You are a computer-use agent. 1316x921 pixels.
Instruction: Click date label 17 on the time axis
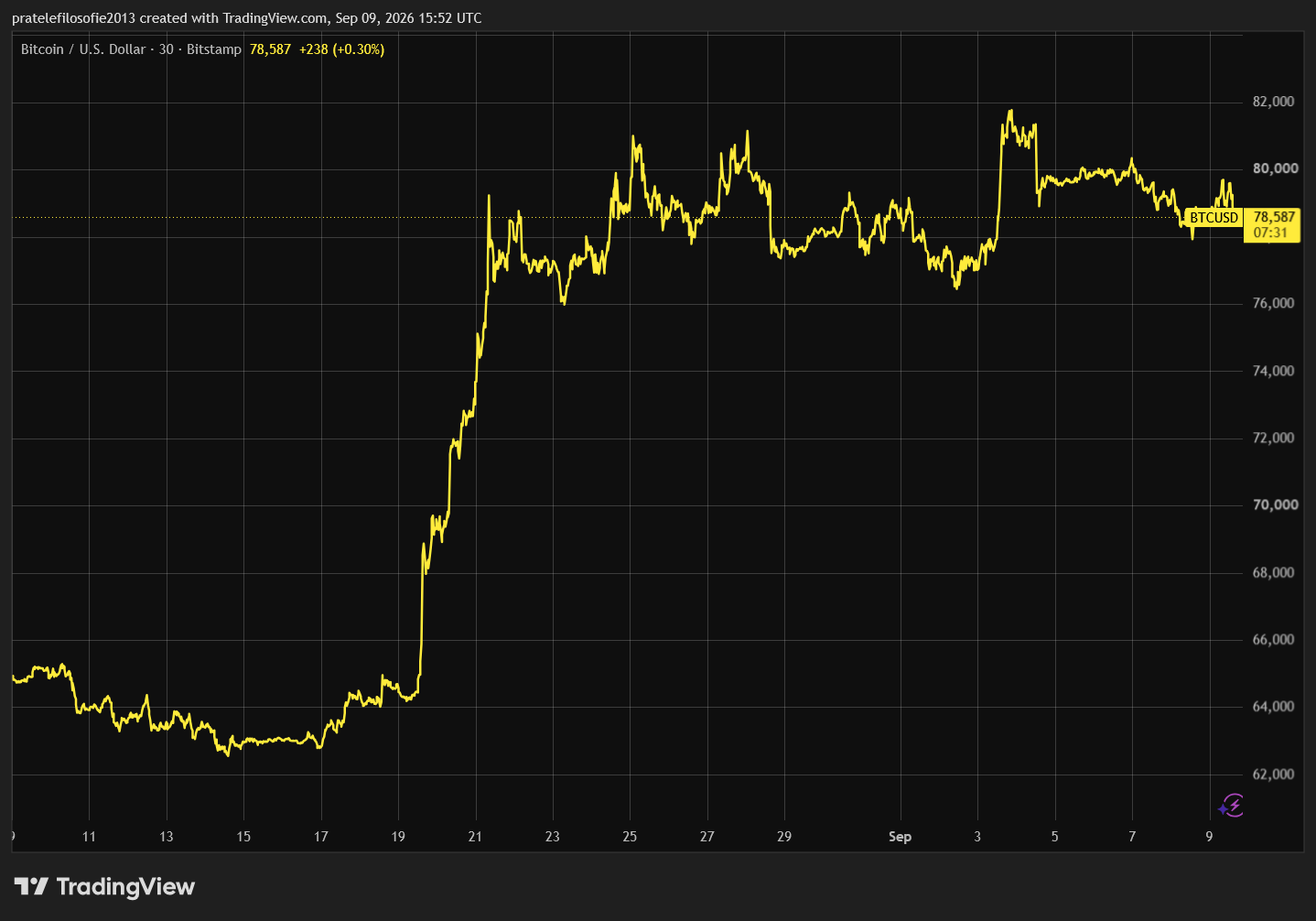point(320,837)
